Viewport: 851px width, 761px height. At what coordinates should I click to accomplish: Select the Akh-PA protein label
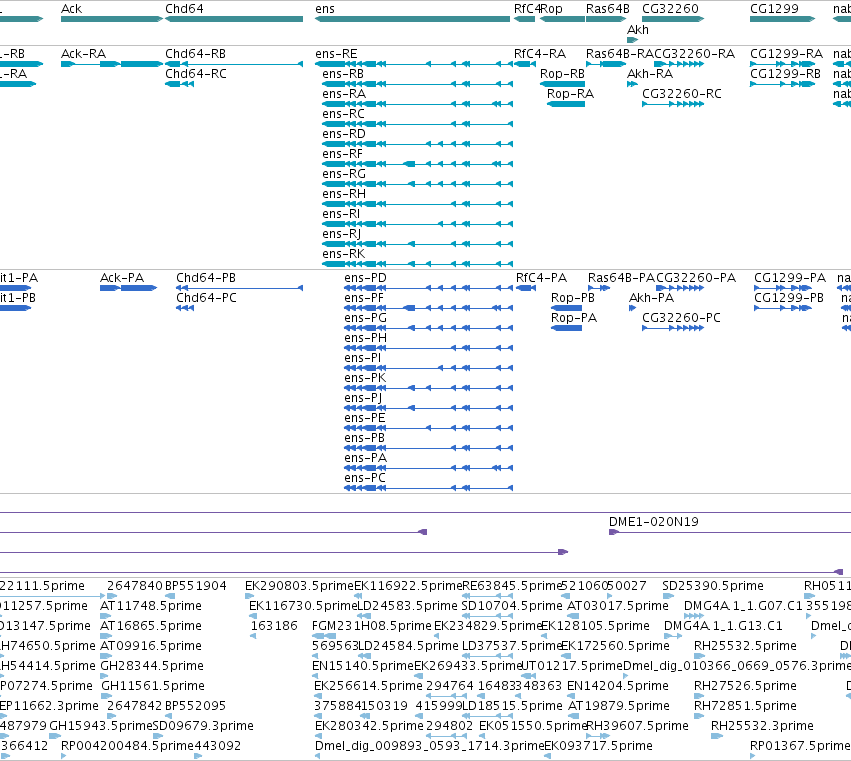pos(651,298)
